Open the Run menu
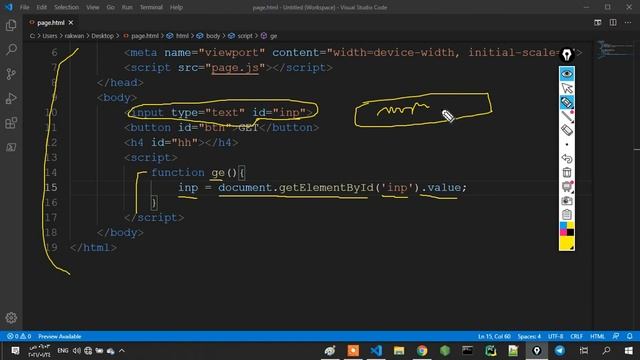The width and height of the screenshot is (640, 360). (127, 7)
